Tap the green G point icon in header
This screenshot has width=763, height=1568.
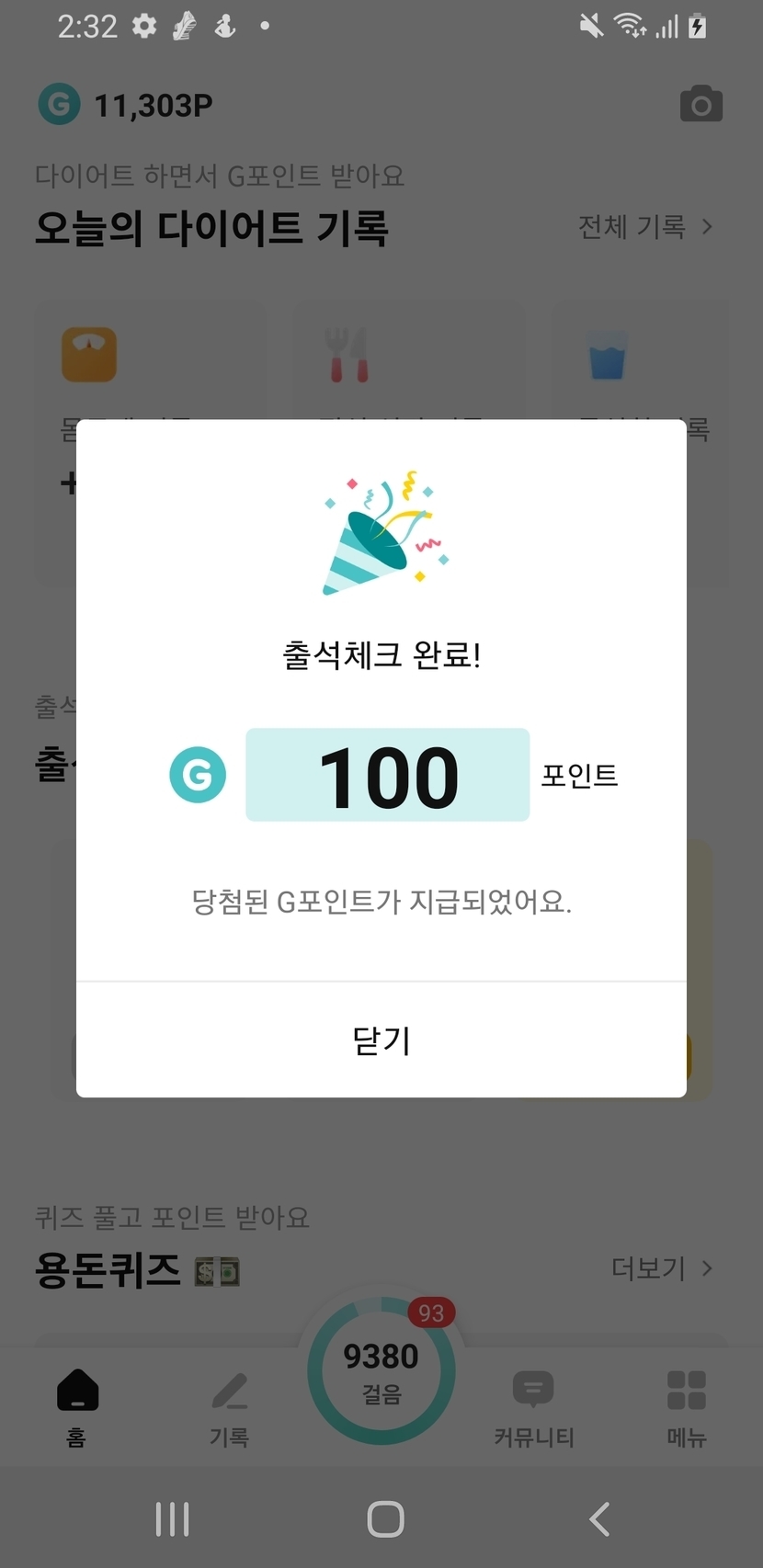coord(59,105)
